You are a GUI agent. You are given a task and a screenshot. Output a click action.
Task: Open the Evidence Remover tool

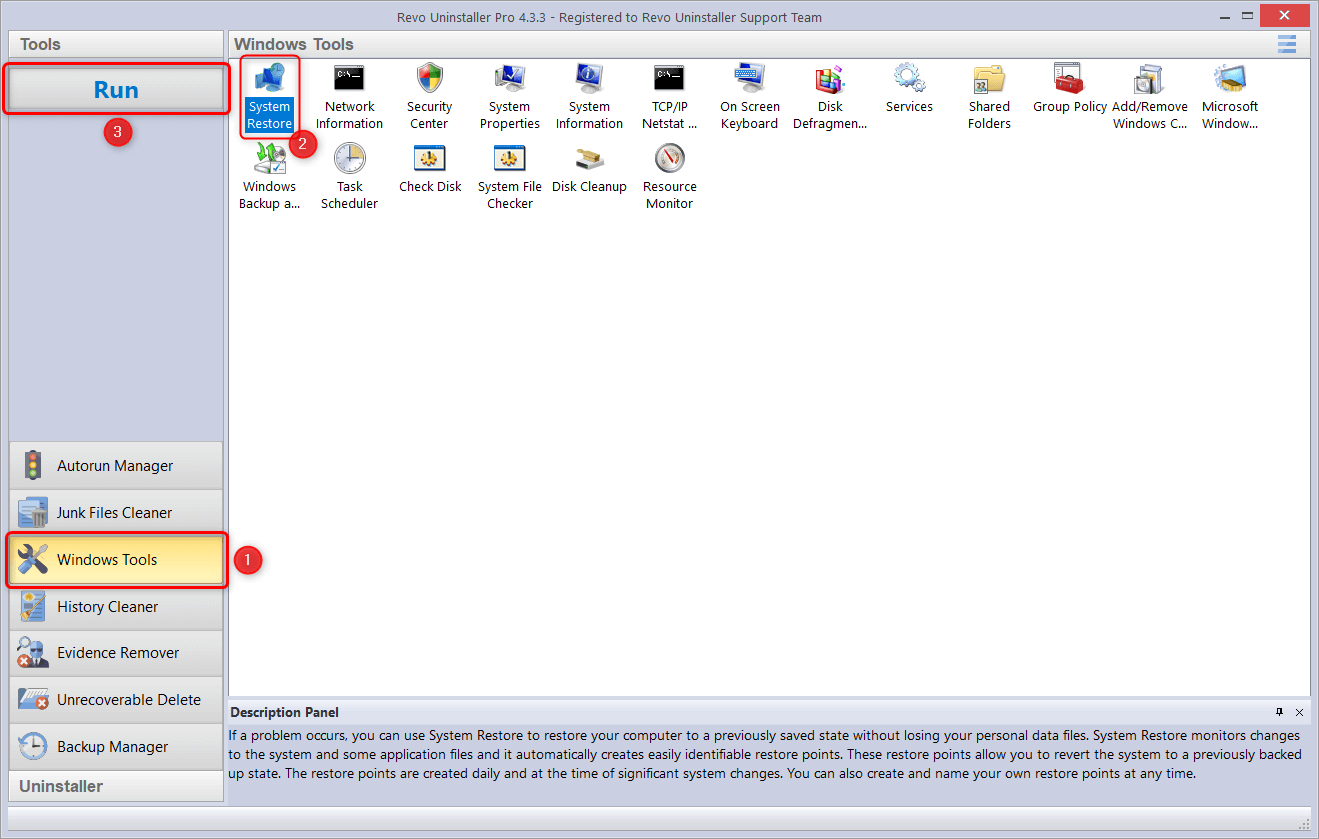click(x=116, y=653)
